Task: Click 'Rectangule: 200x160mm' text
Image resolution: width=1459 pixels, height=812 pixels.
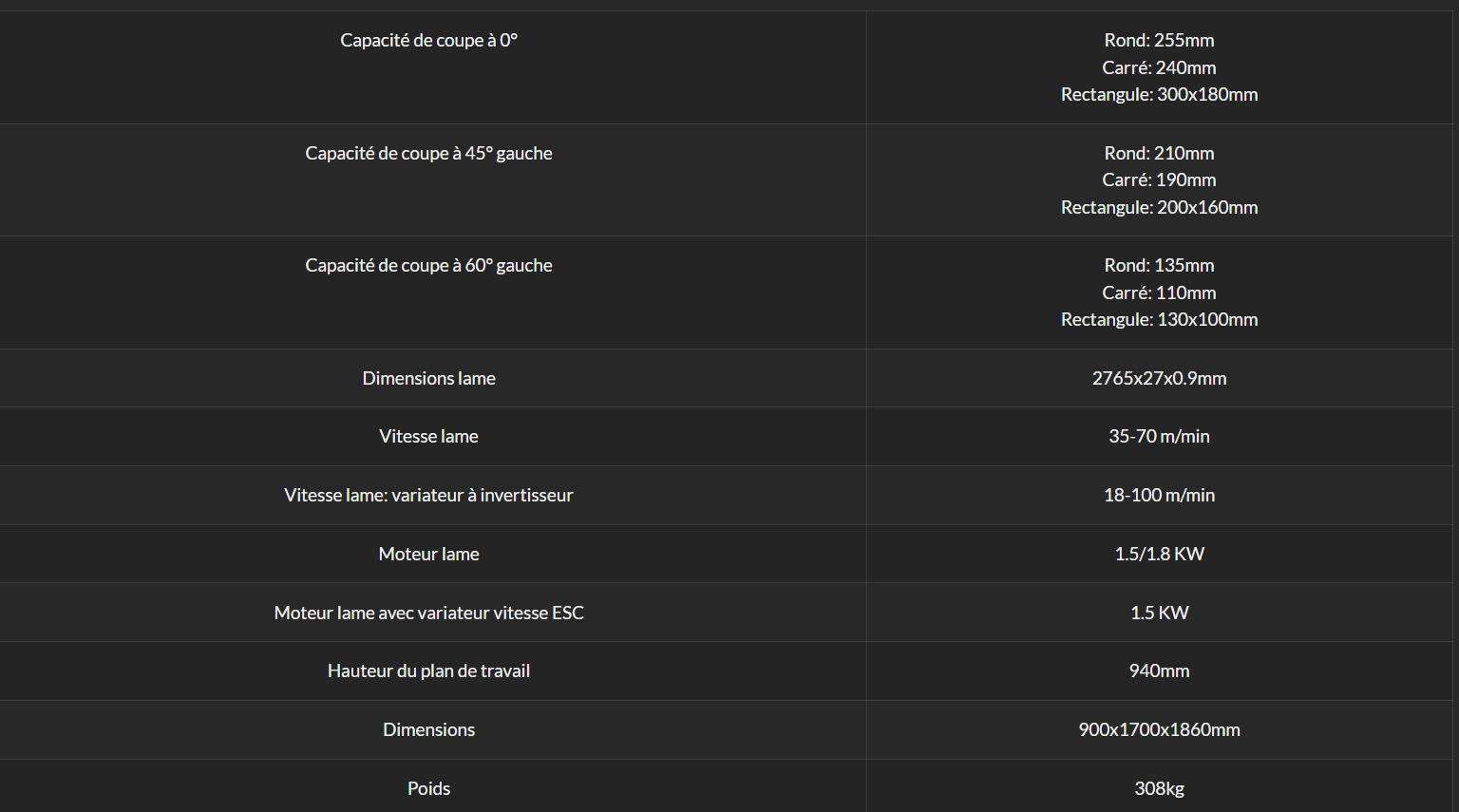Action: (1159, 208)
